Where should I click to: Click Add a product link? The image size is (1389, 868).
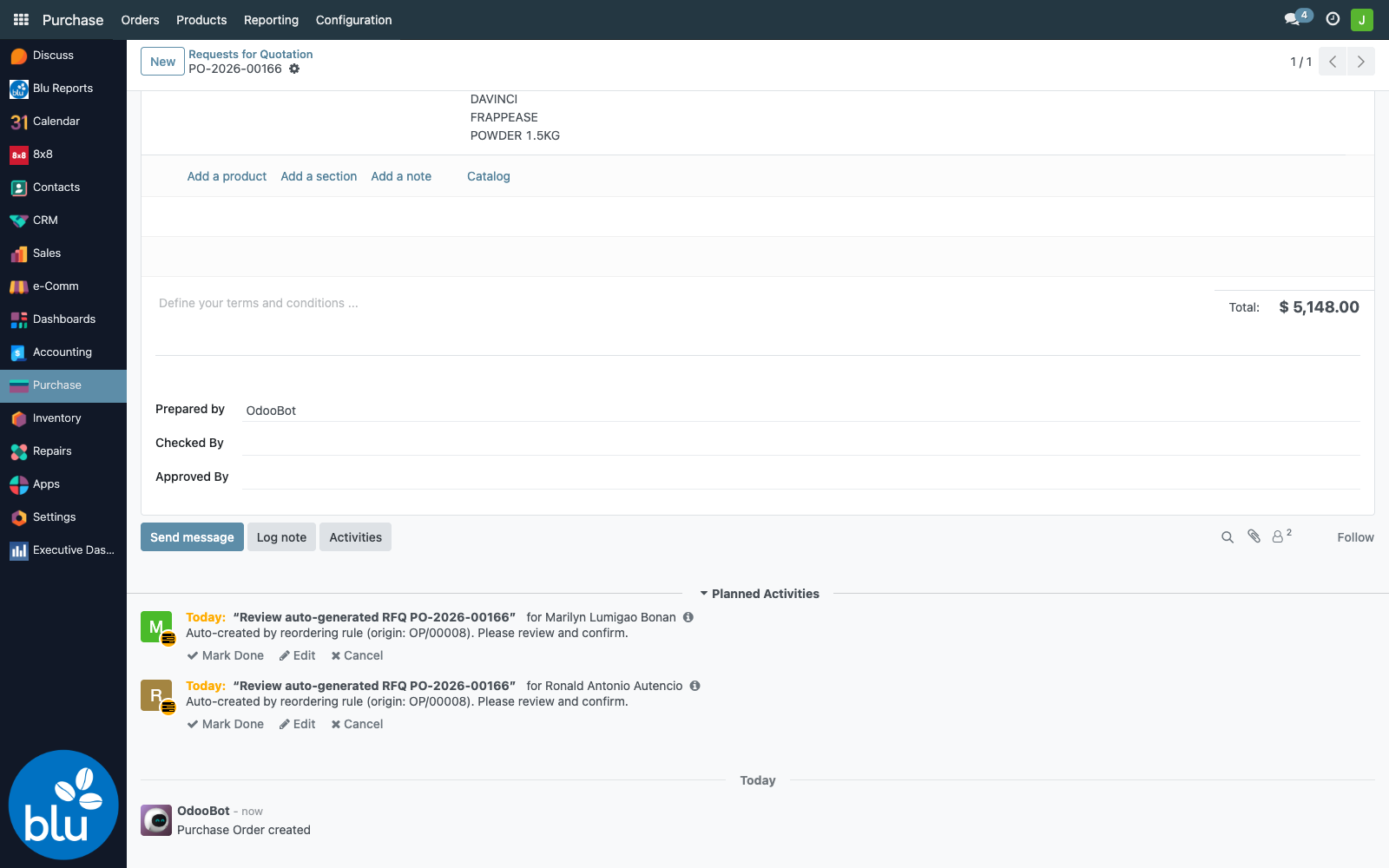coord(227,176)
